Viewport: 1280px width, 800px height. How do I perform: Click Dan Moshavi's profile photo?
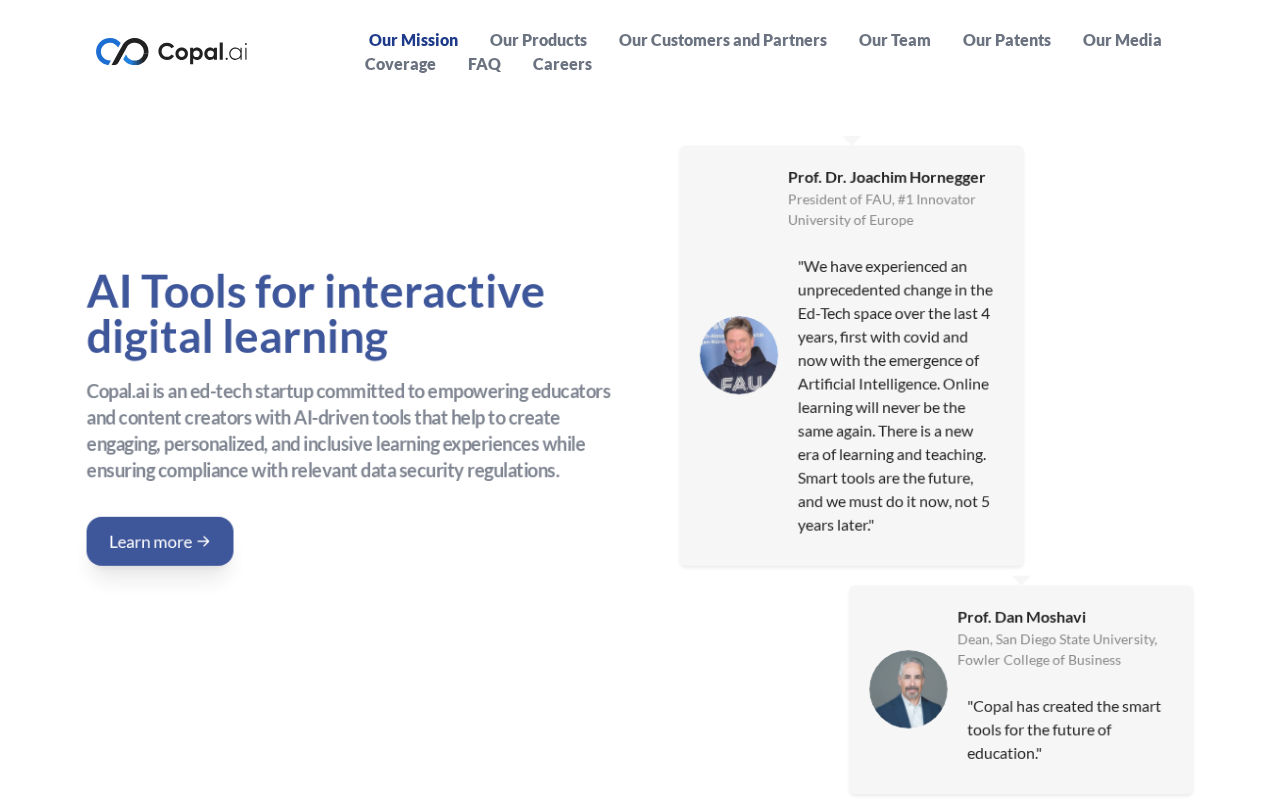[x=909, y=689]
